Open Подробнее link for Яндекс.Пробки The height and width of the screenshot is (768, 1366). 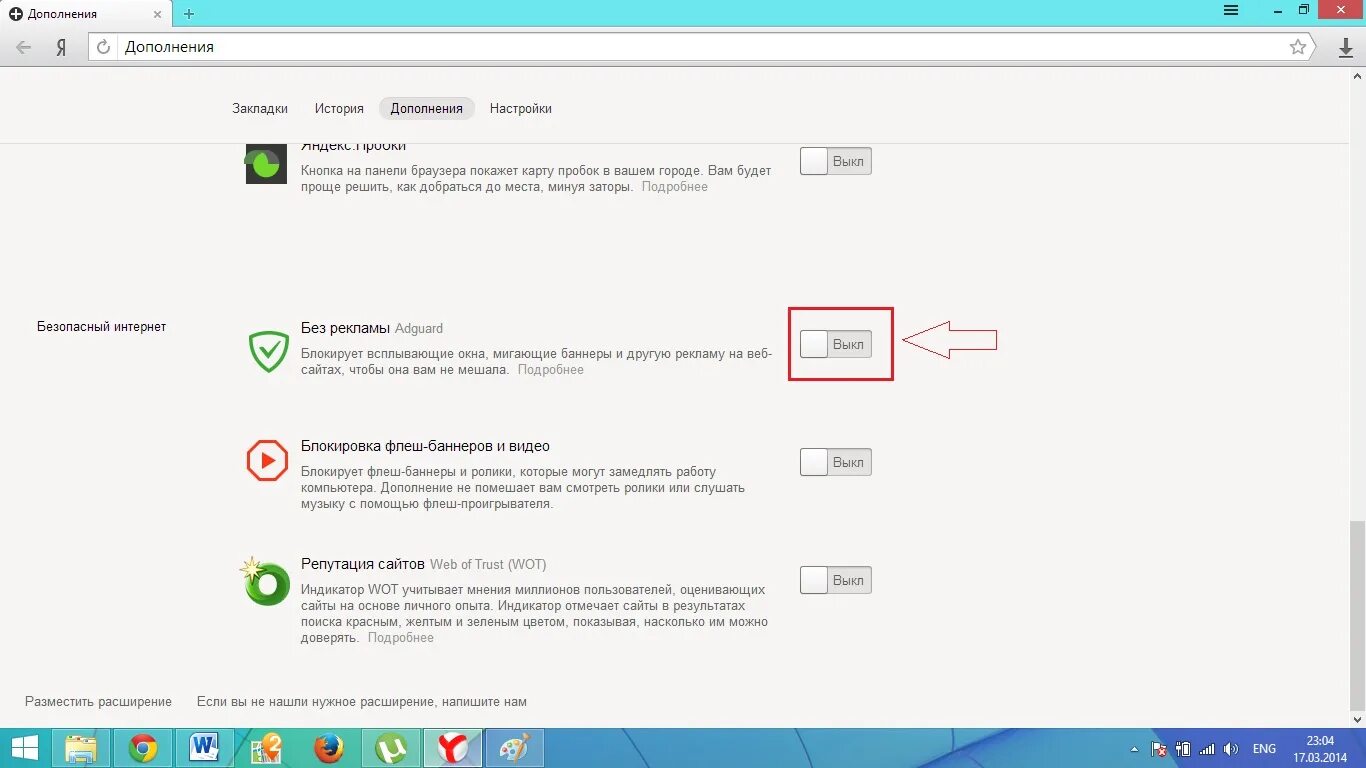click(x=675, y=187)
